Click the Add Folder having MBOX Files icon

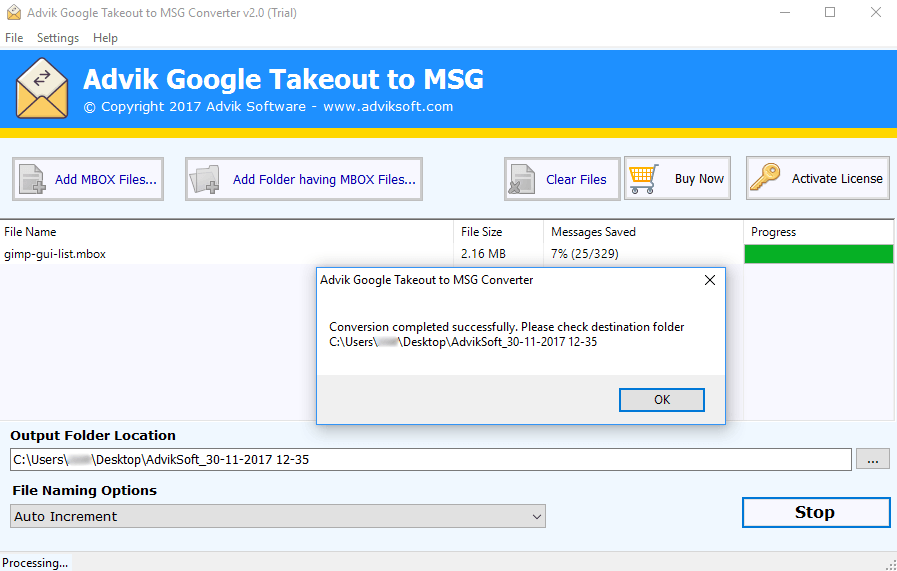pyautogui.click(x=204, y=180)
